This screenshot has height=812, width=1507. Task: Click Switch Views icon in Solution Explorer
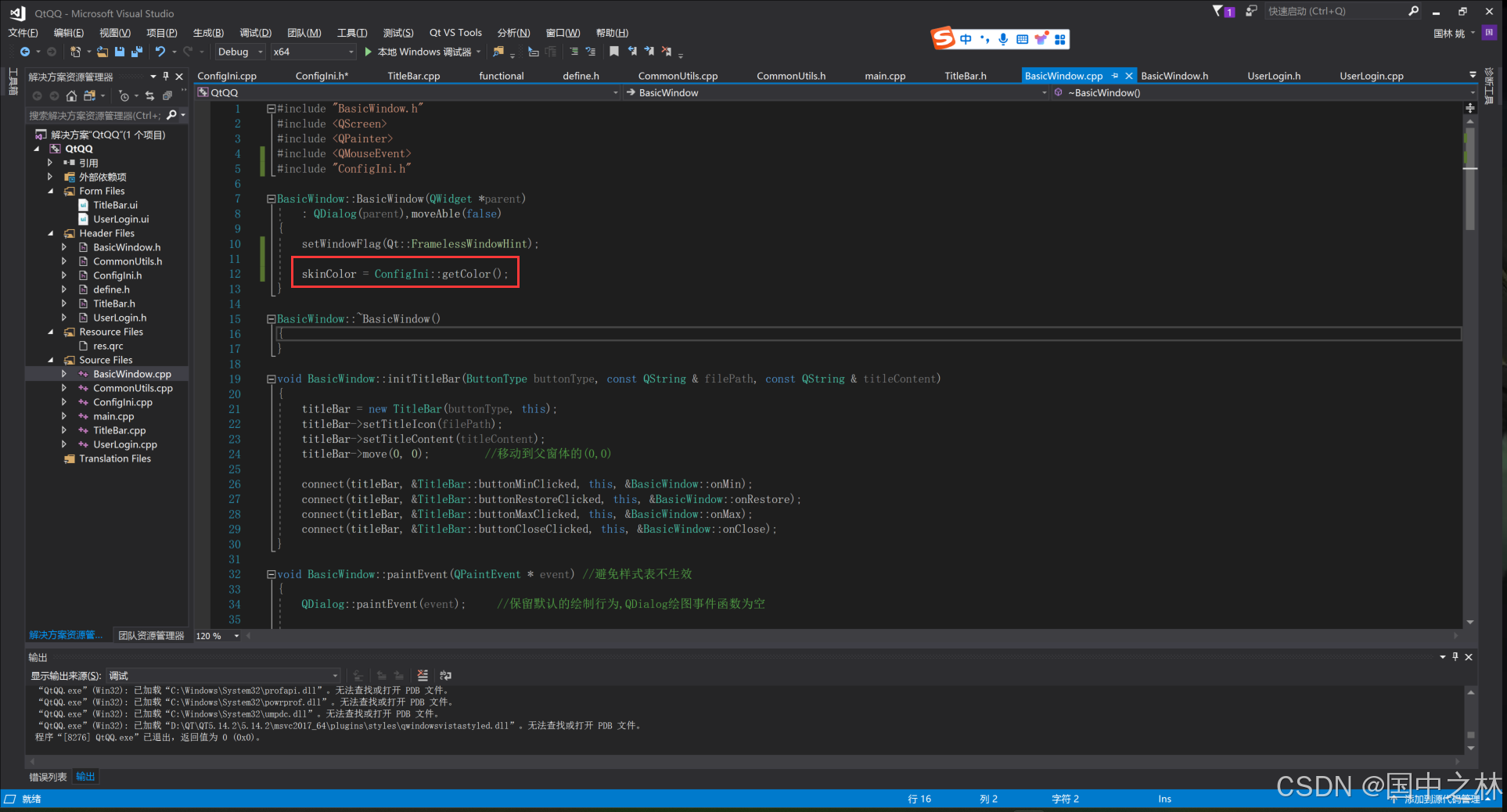coord(90,95)
